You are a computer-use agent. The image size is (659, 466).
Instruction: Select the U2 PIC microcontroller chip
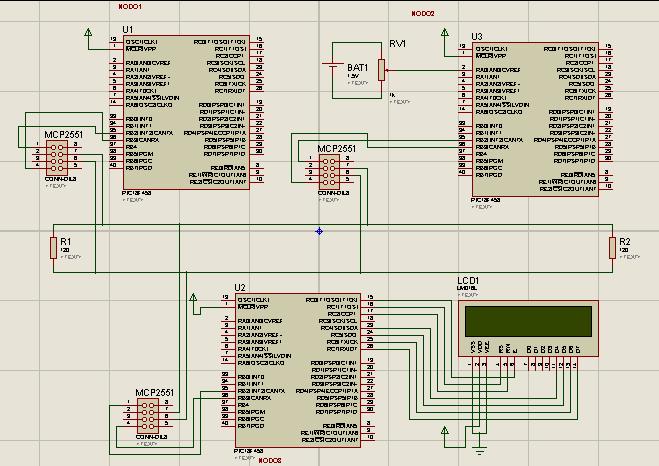[298, 370]
